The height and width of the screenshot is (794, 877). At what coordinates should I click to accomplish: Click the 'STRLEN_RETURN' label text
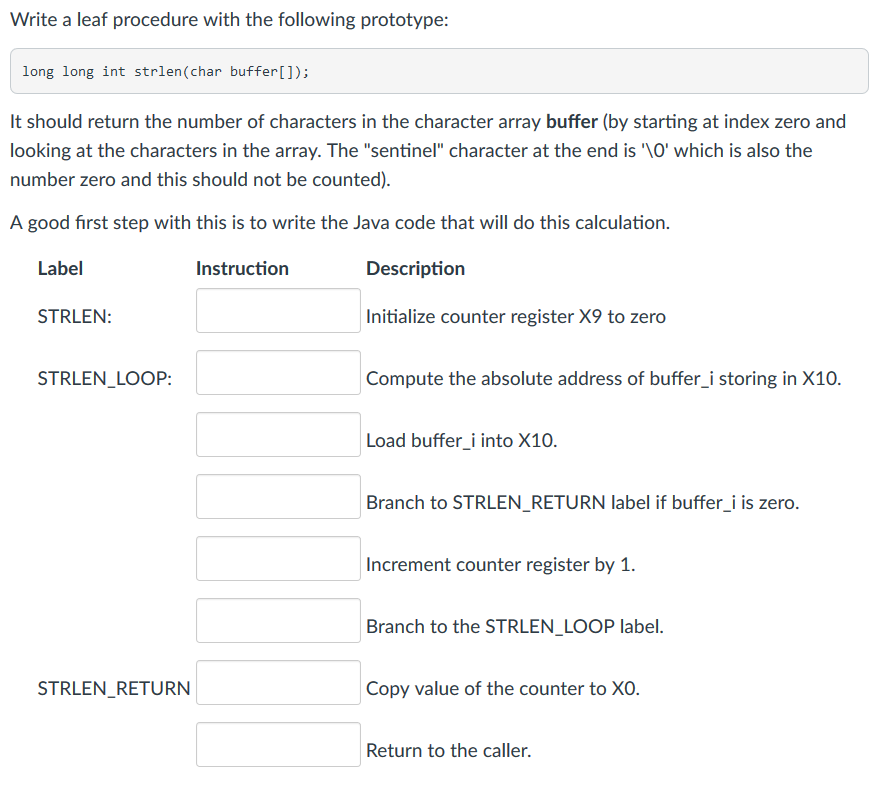click(114, 688)
